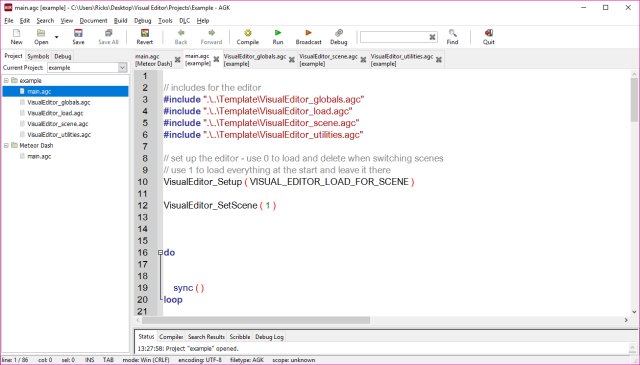Show the Compiler output tab

click(x=171, y=337)
